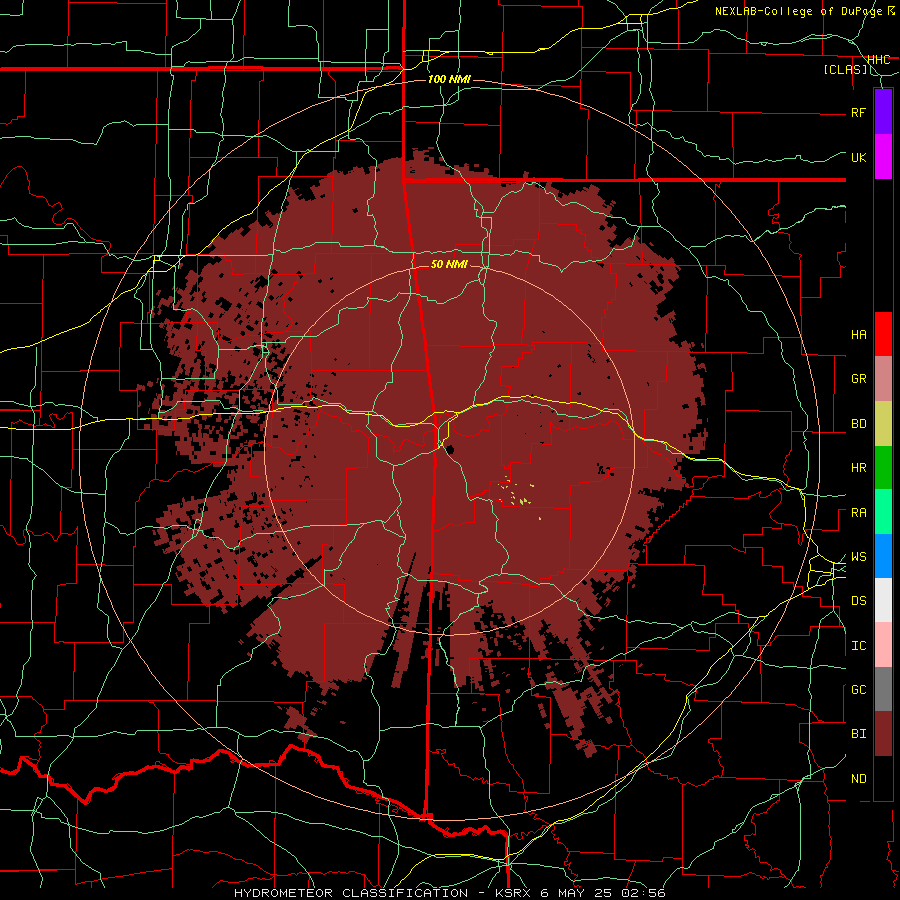Click the light pink IC legend swatch

tap(883, 645)
